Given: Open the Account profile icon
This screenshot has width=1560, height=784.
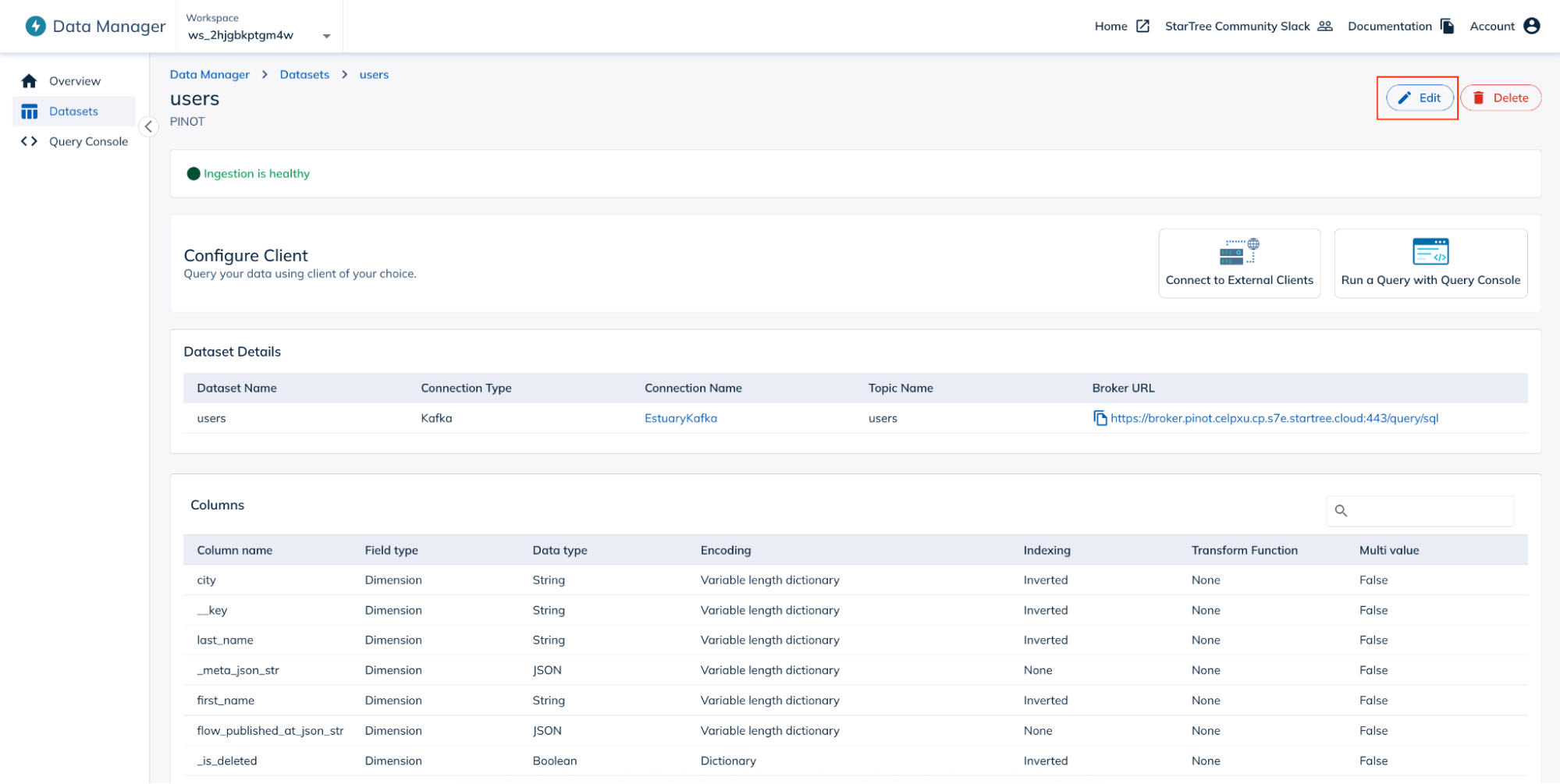Looking at the screenshot, I should 1532,26.
